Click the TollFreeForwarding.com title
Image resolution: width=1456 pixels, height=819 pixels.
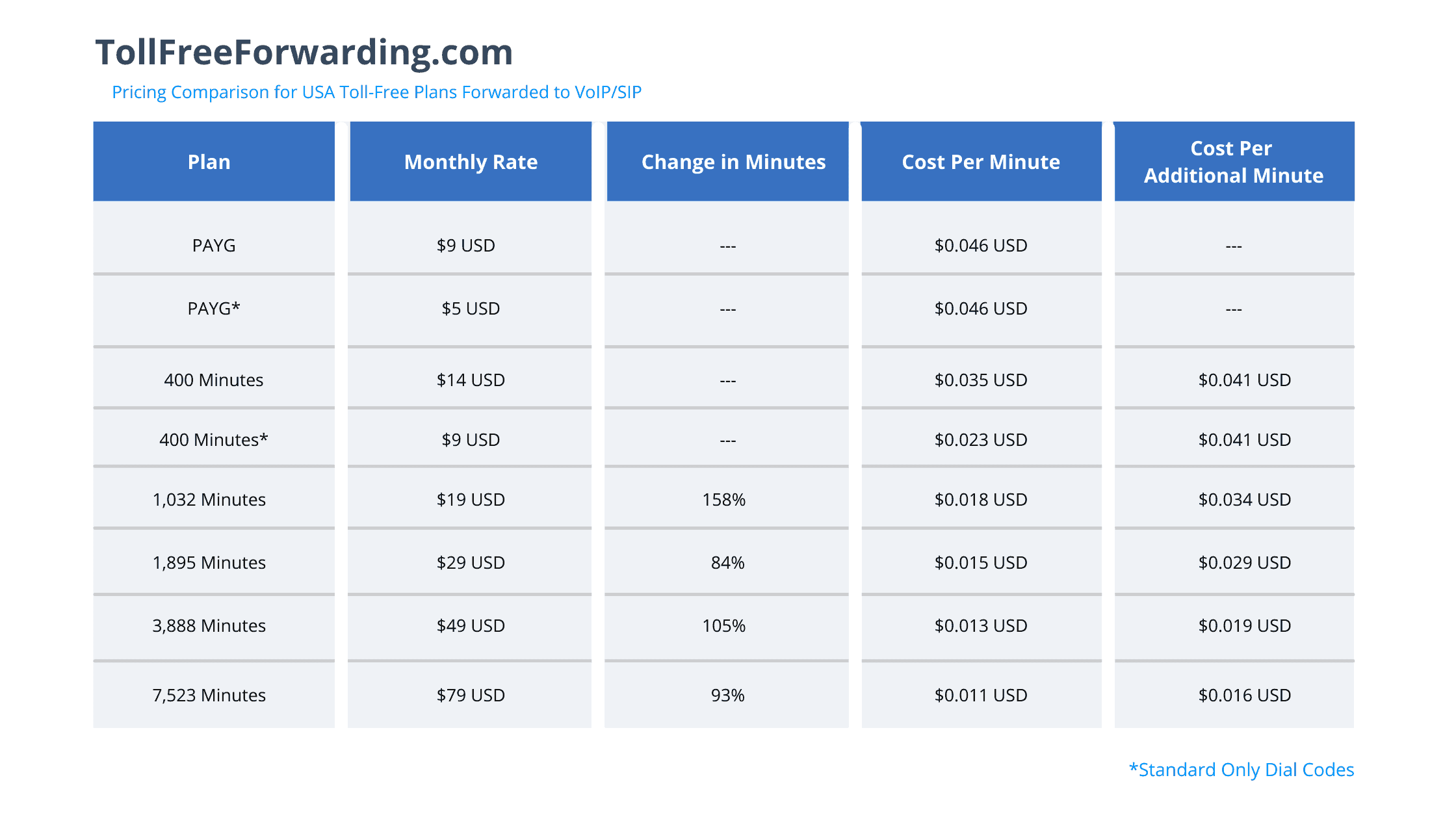point(304,52)
